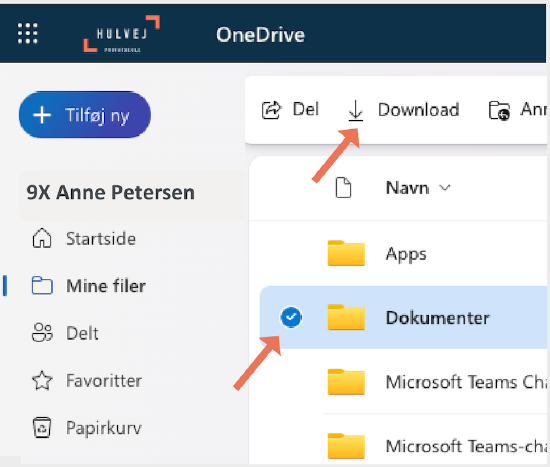Click the Hulvej school logo
The image size is (550, 467).
[121, 34]
